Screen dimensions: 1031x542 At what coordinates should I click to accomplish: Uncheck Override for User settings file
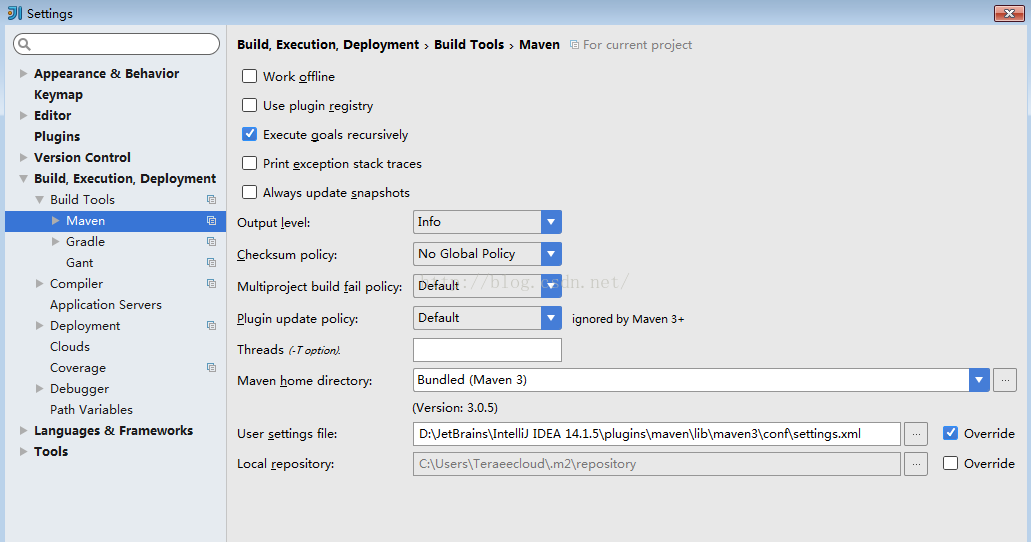pos(950,433)
